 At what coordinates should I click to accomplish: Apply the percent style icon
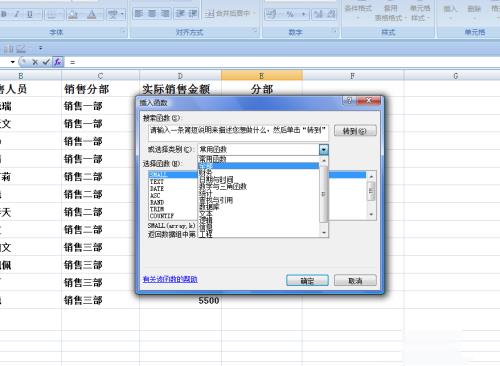pyautogui.click(x=290, y=14)
